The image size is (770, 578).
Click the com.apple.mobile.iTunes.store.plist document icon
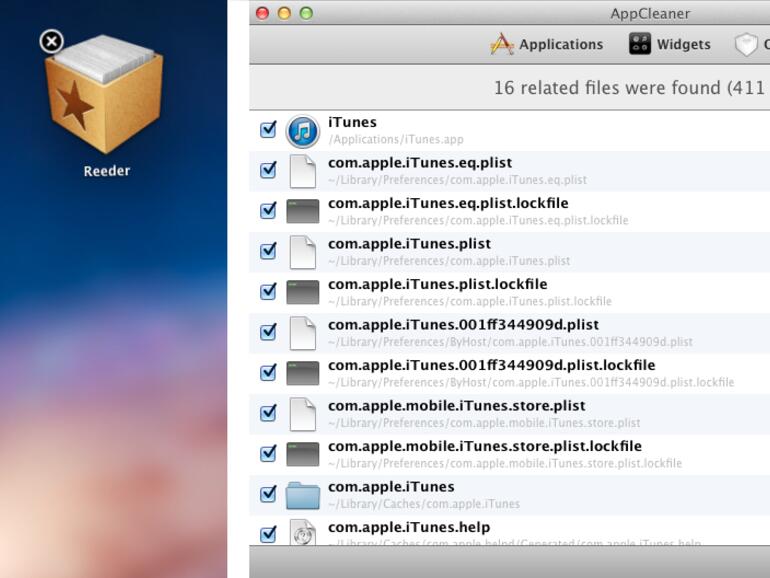pyautogui.click(x=302, y=414)
